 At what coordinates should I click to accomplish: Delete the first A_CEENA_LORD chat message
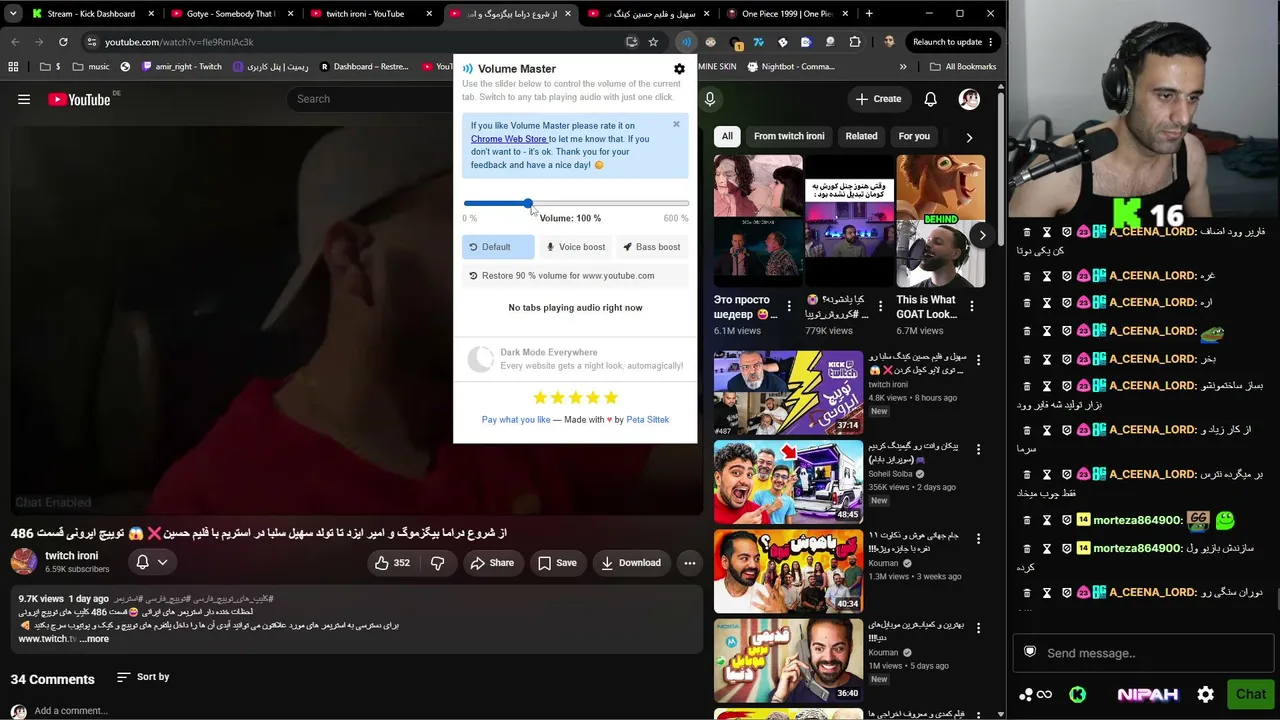click(1026, 232)
